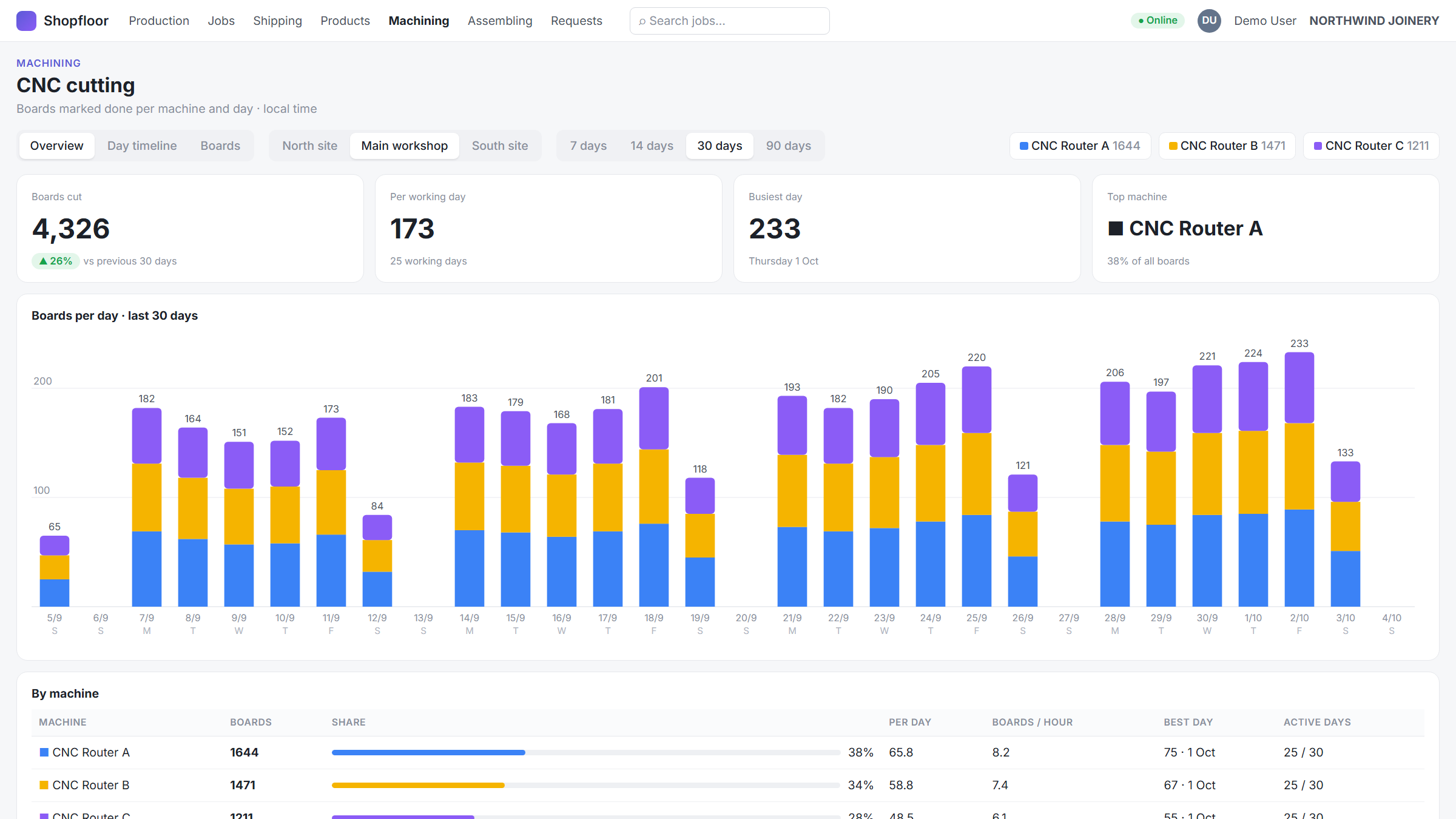Image resolution: width=1456 pixels, height=819 pixels.
Task: Click the 26% up-arrow trend badge
Action: point(55,261)
